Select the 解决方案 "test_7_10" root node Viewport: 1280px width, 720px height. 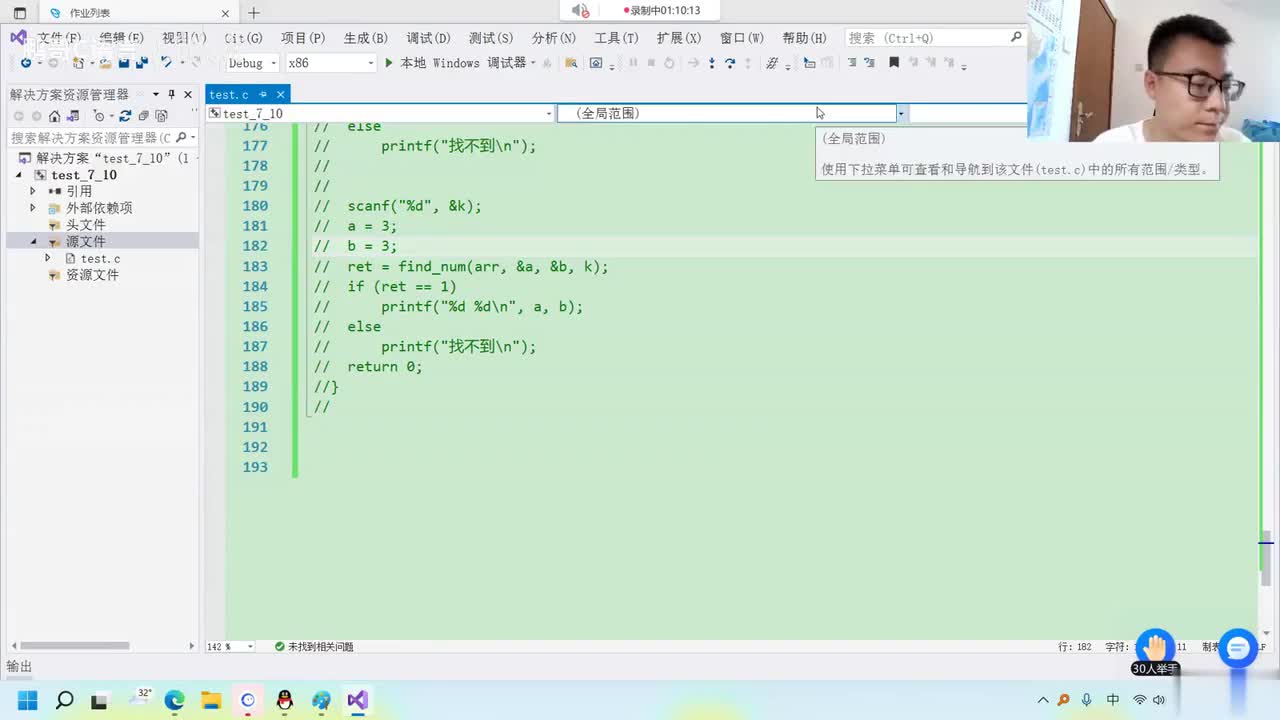tap(113, 158)
